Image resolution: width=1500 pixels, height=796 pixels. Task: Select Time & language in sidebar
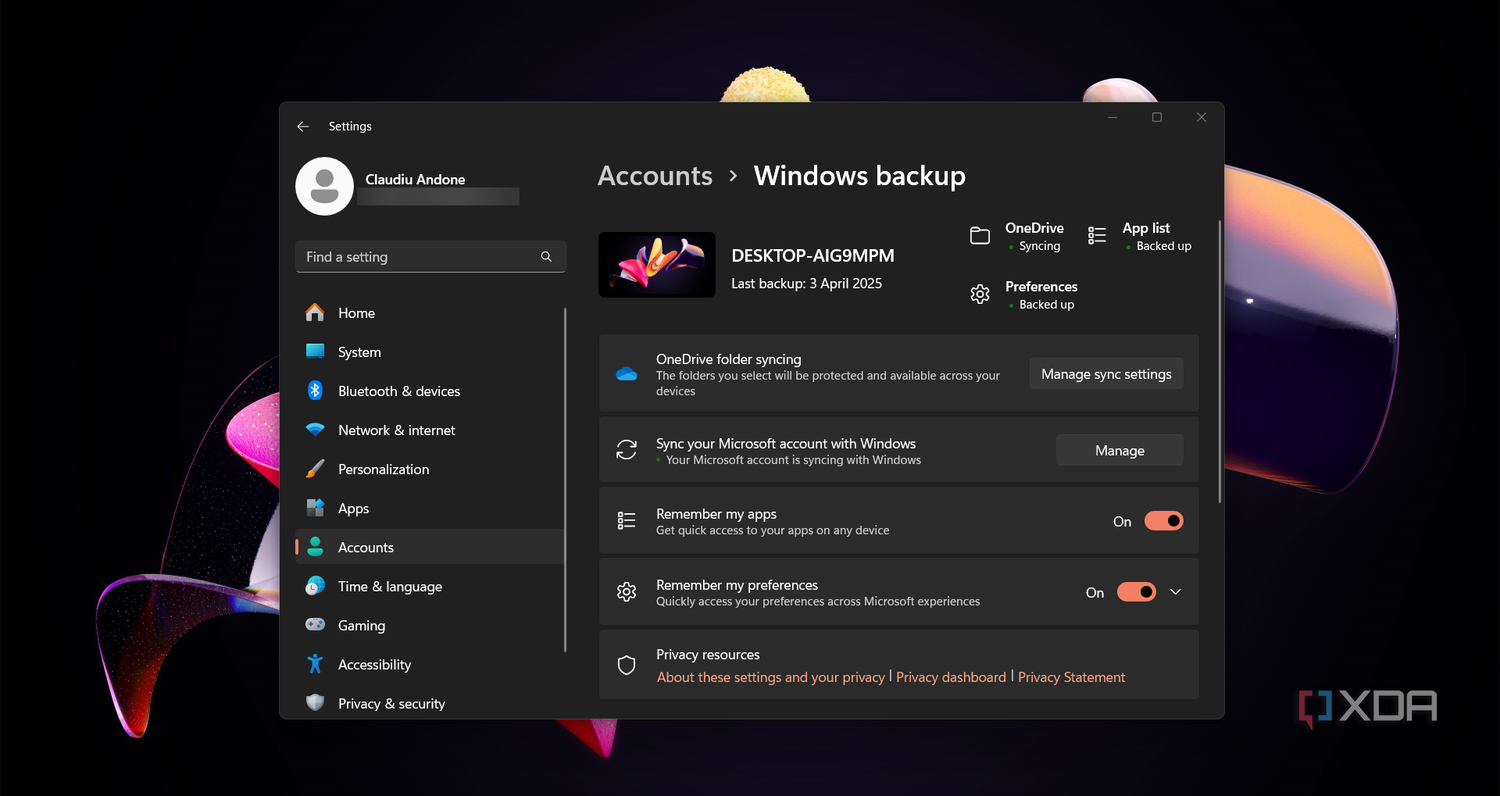(430, 586)
